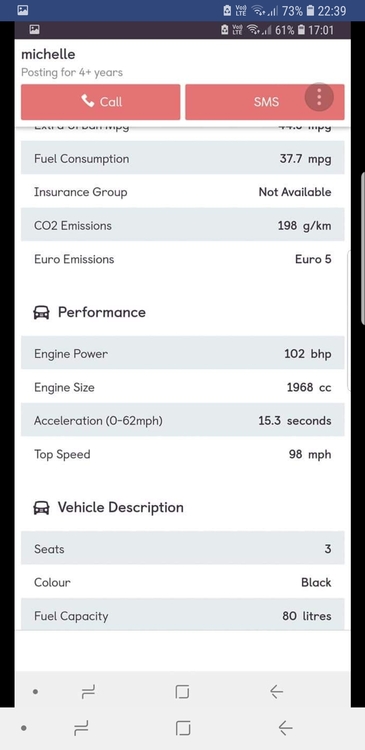Select the Fuel Capacity 80 litres row
Viewport: 365px width, 750px height.
click(x=183, y=615)
